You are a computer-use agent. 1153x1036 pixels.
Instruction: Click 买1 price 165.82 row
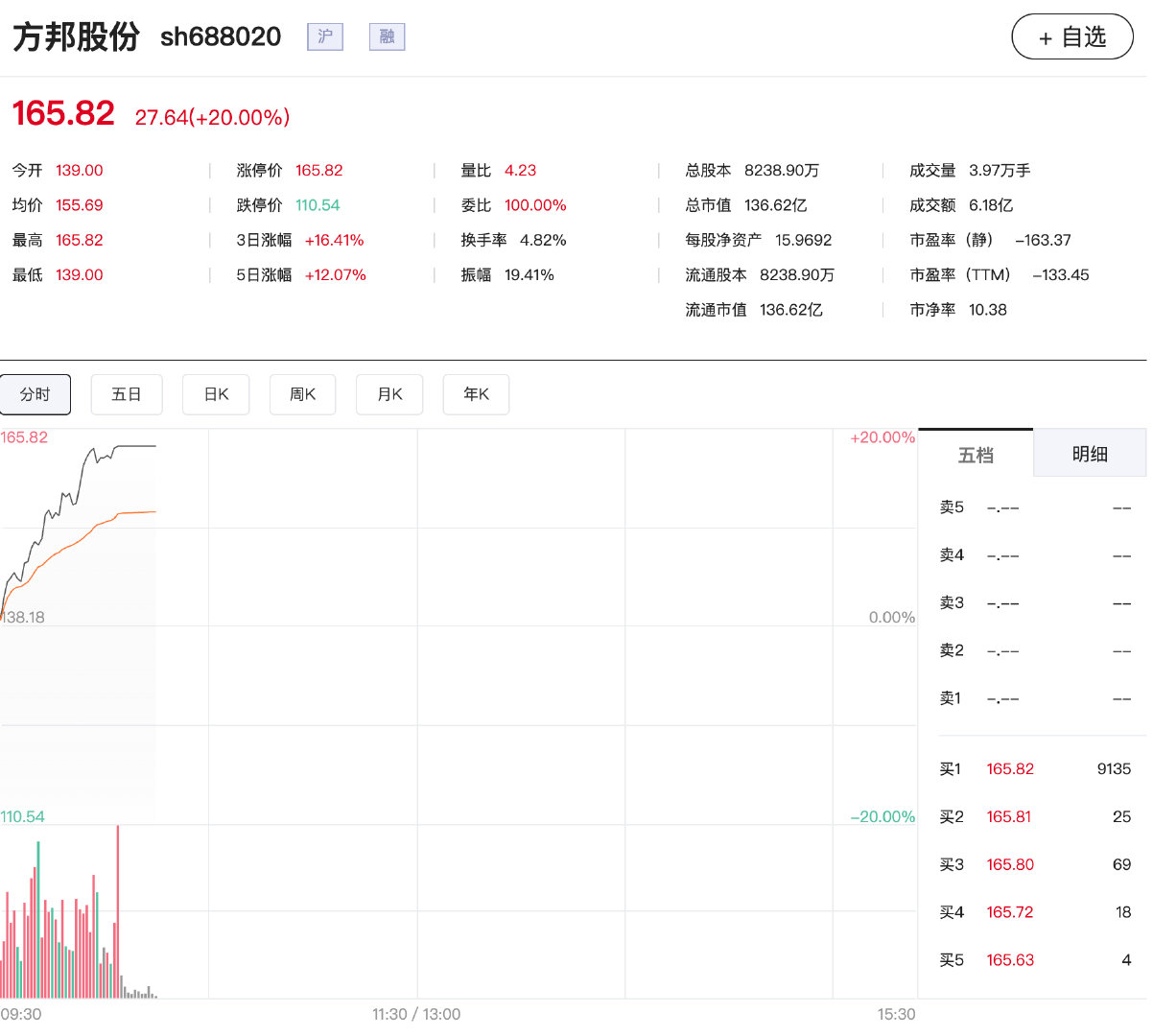point(1035,769)
